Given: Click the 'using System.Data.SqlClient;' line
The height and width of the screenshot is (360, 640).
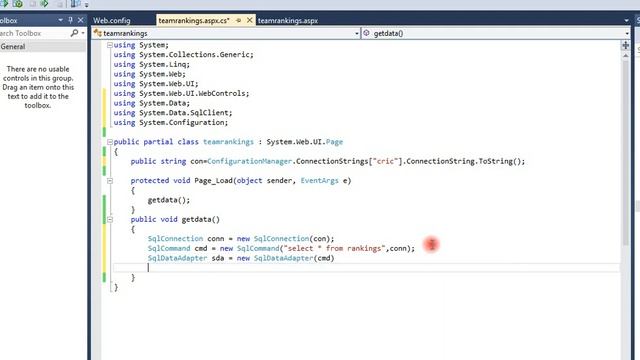Looking at the screenshot, I should click(x=173, y=113).
